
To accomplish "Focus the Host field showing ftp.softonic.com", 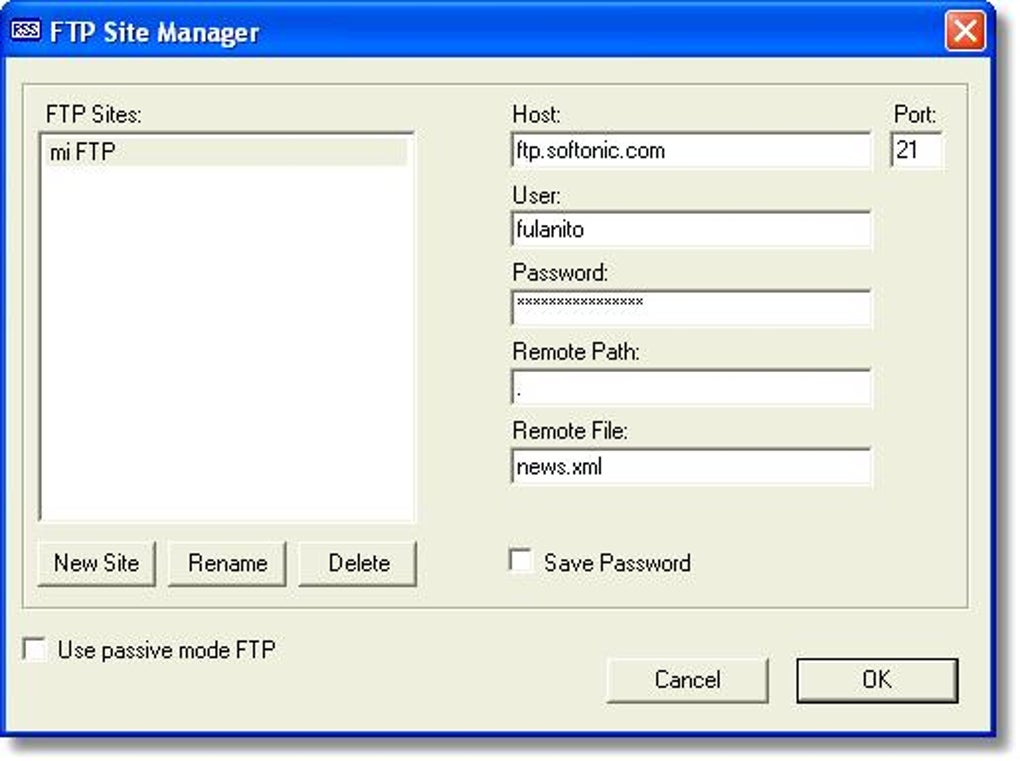I will [x=691, y=151].
